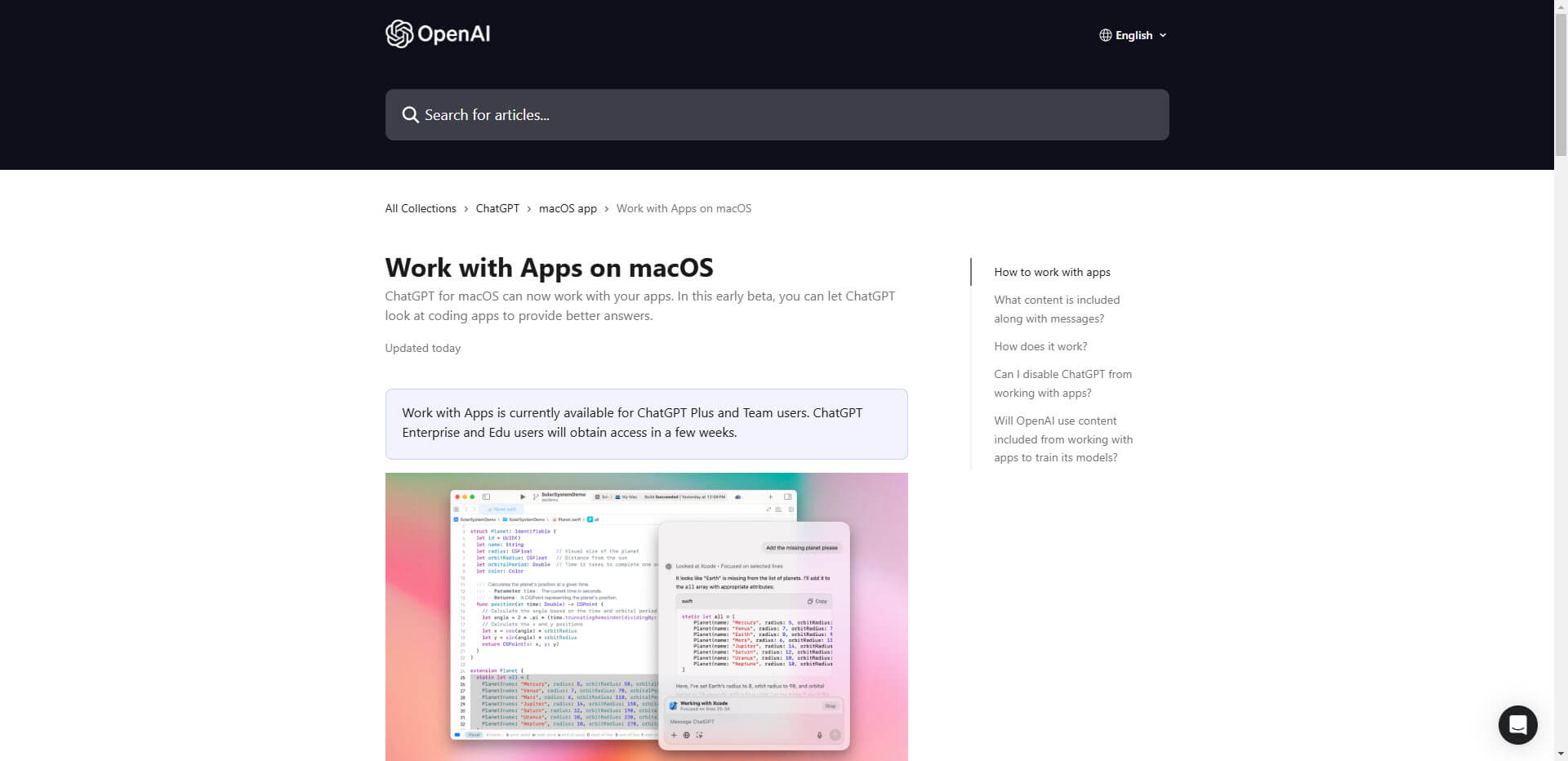Click the Plus and Team availability notice

point(646,424)
